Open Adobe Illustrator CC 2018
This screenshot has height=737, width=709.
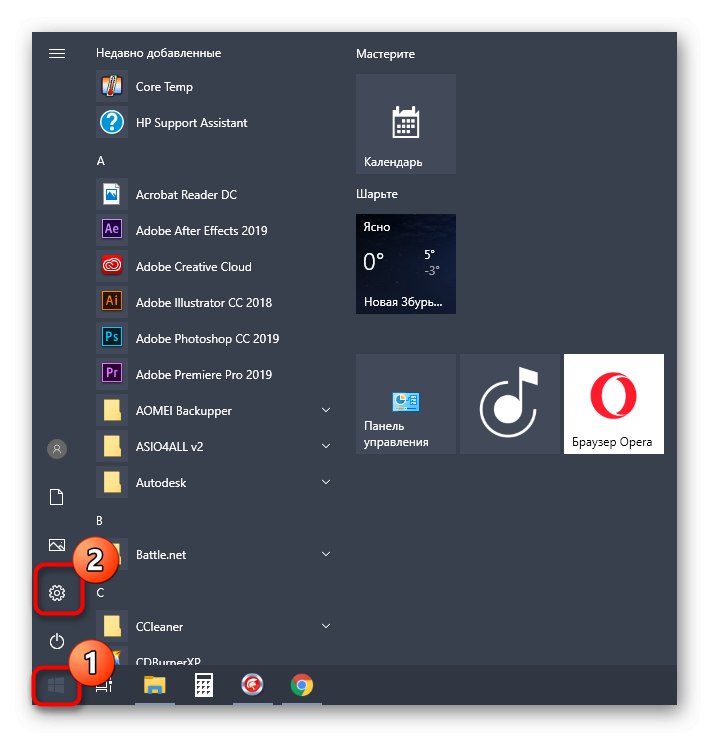pyautogui.click(x=214, y=303)
